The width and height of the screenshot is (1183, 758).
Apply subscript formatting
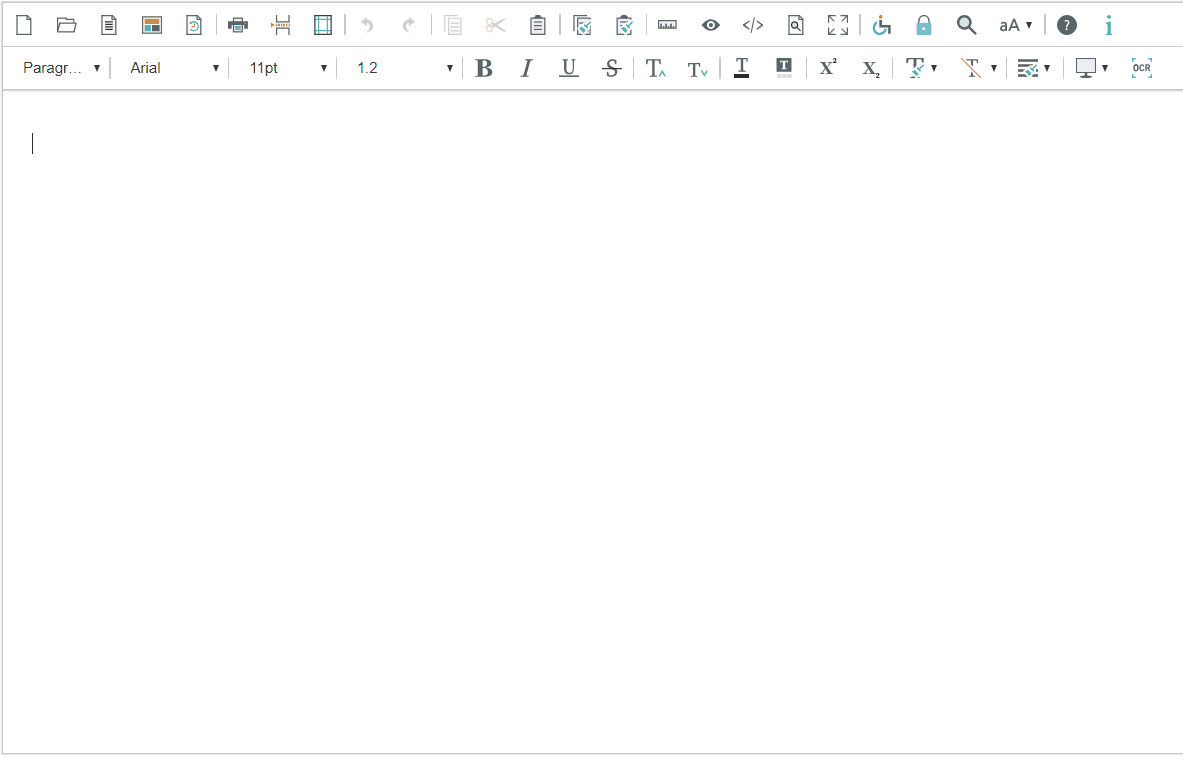(x=871, y=69)
